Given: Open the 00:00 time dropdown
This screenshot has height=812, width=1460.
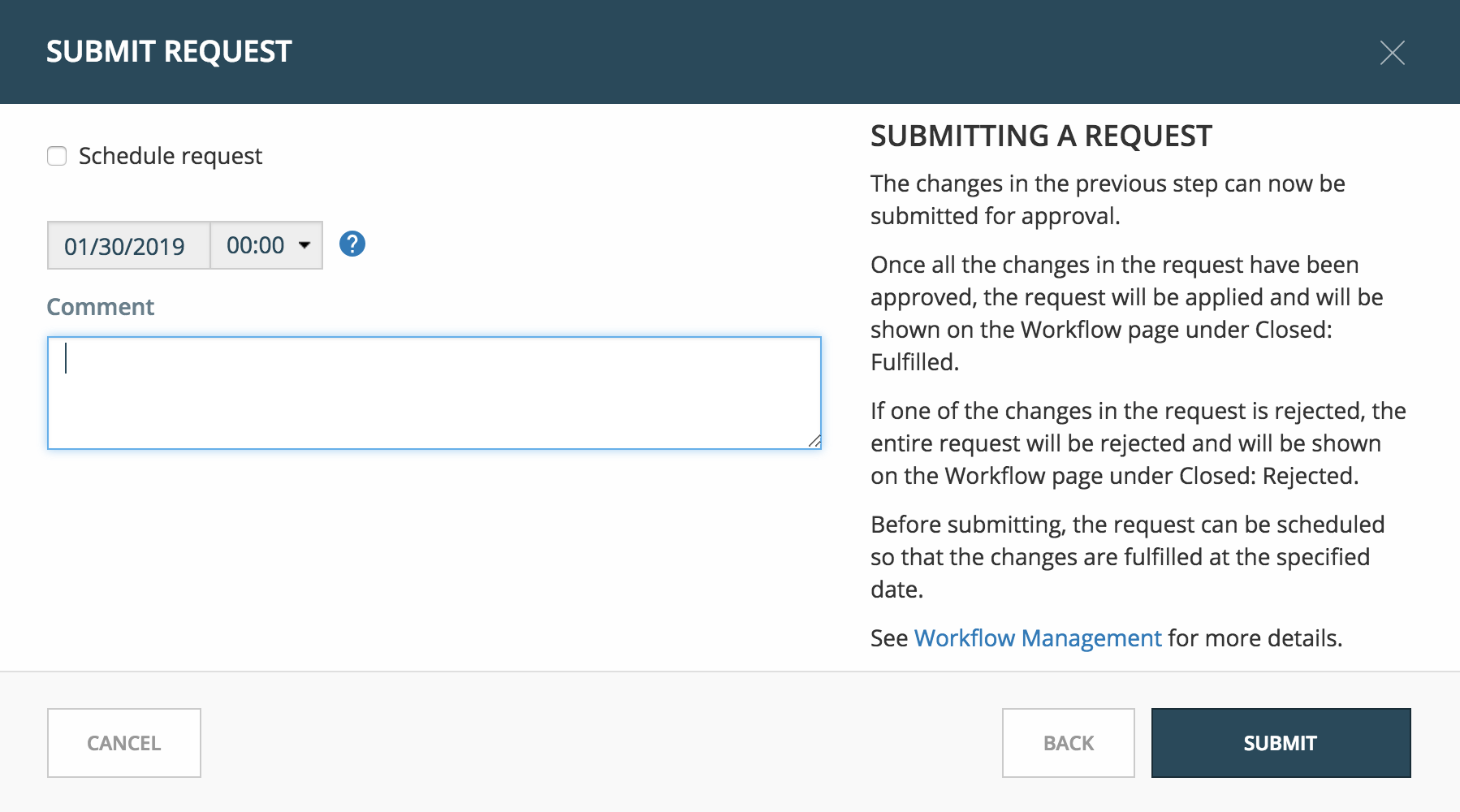Looking at the screenshot, I should click(x=266, y=245).
